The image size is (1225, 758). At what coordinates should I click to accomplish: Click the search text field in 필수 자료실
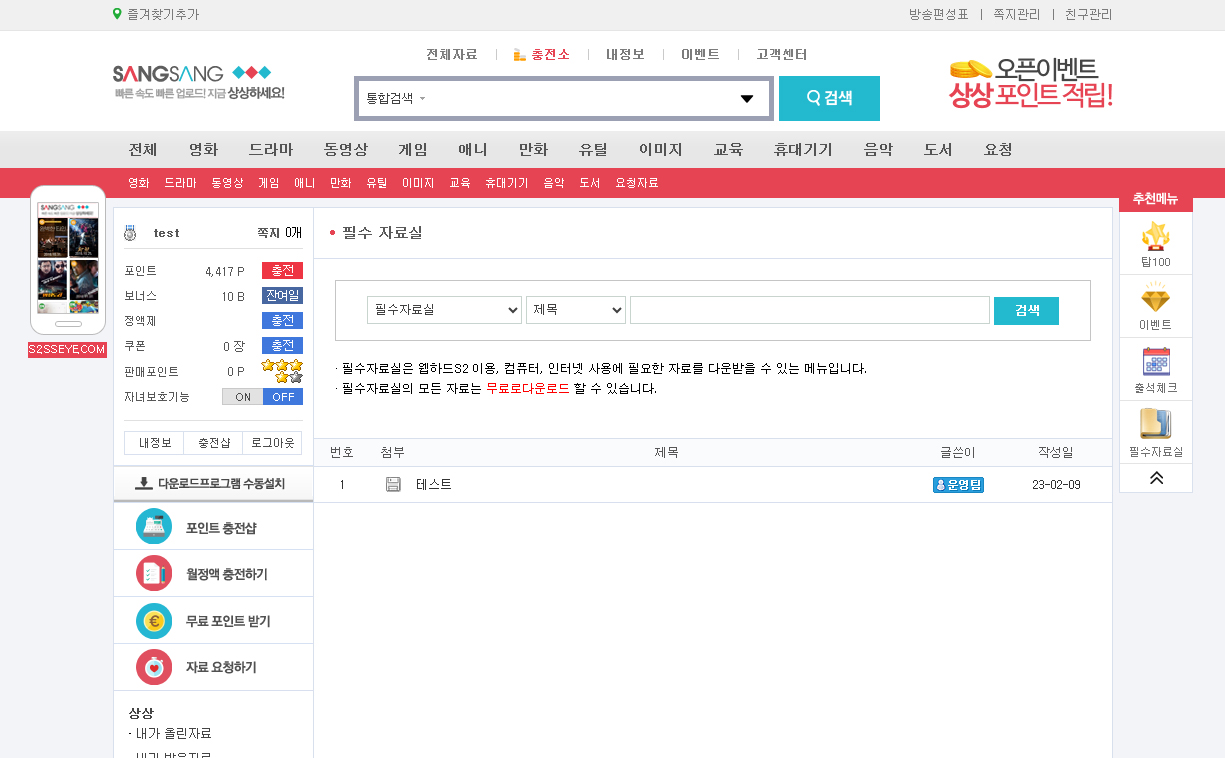809,310
